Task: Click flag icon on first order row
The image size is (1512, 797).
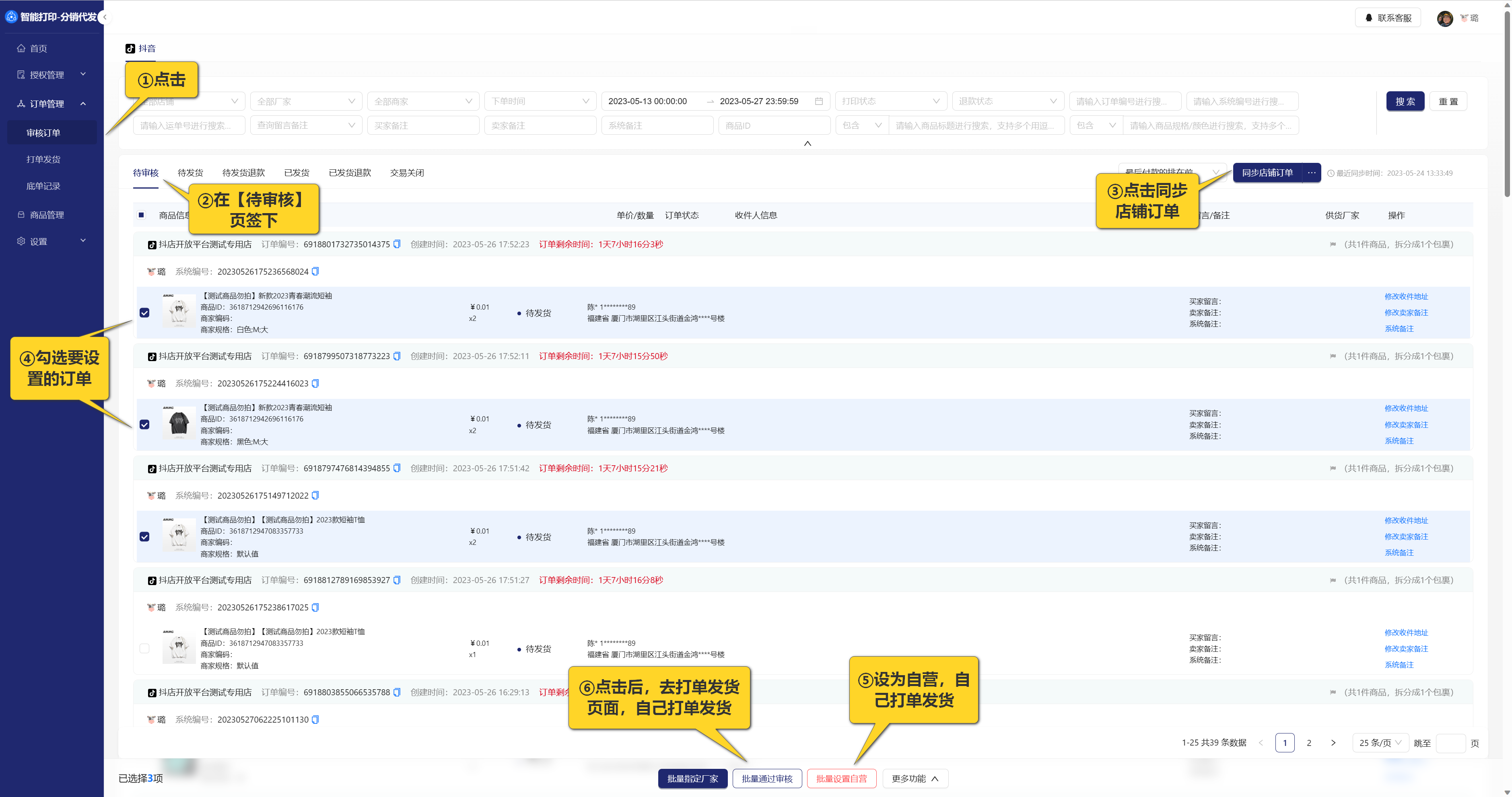Action: pos(1333,244)
